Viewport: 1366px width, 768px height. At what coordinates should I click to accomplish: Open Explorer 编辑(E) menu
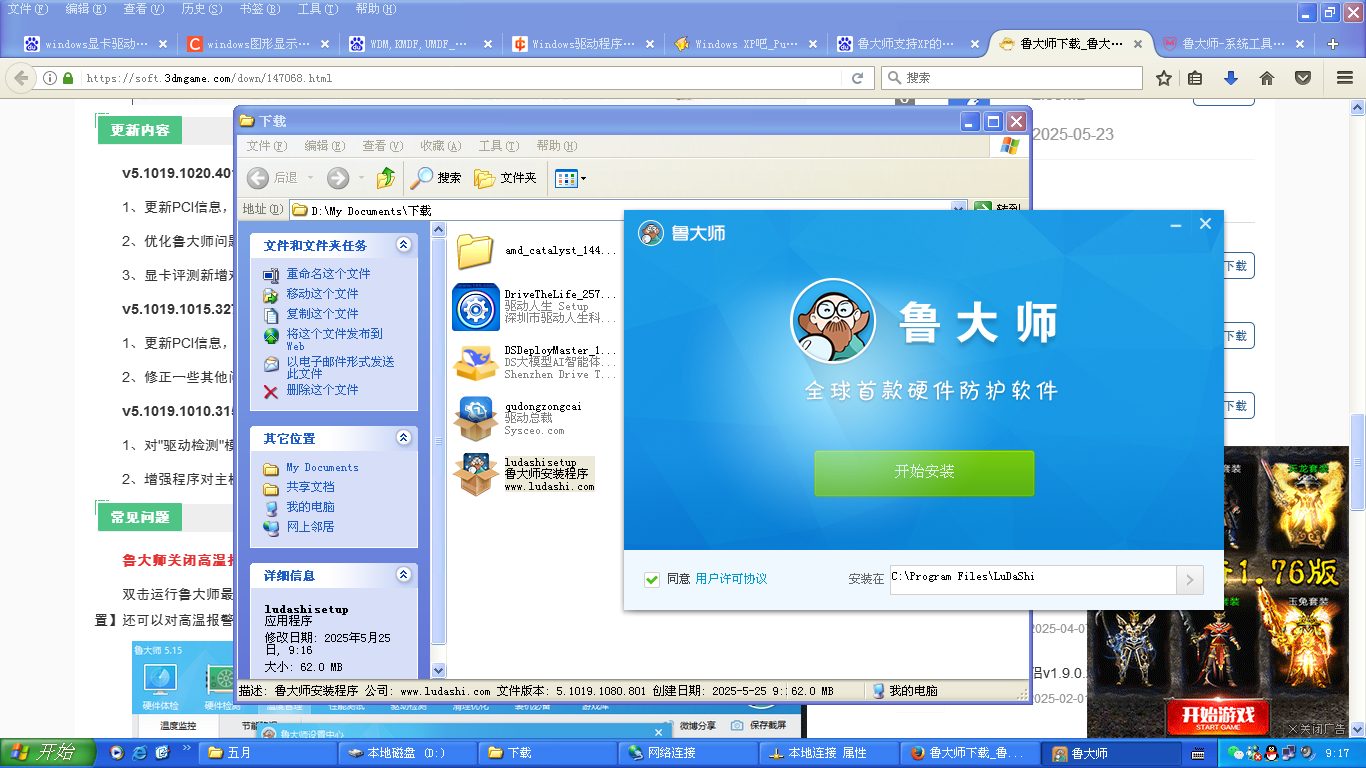(325, 146)
